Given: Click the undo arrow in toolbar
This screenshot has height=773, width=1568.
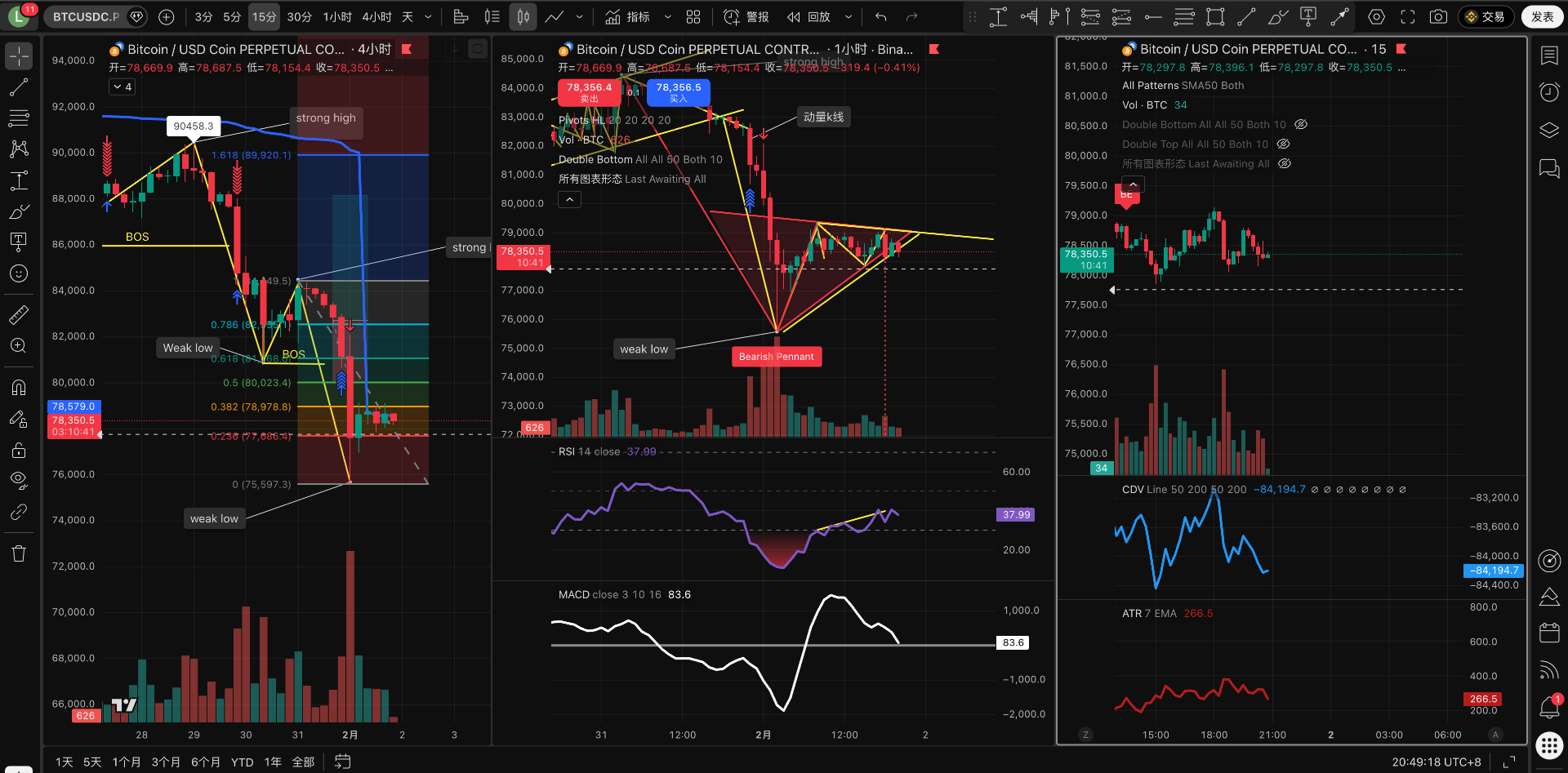Looking at the screenshot, I should 880,16.
